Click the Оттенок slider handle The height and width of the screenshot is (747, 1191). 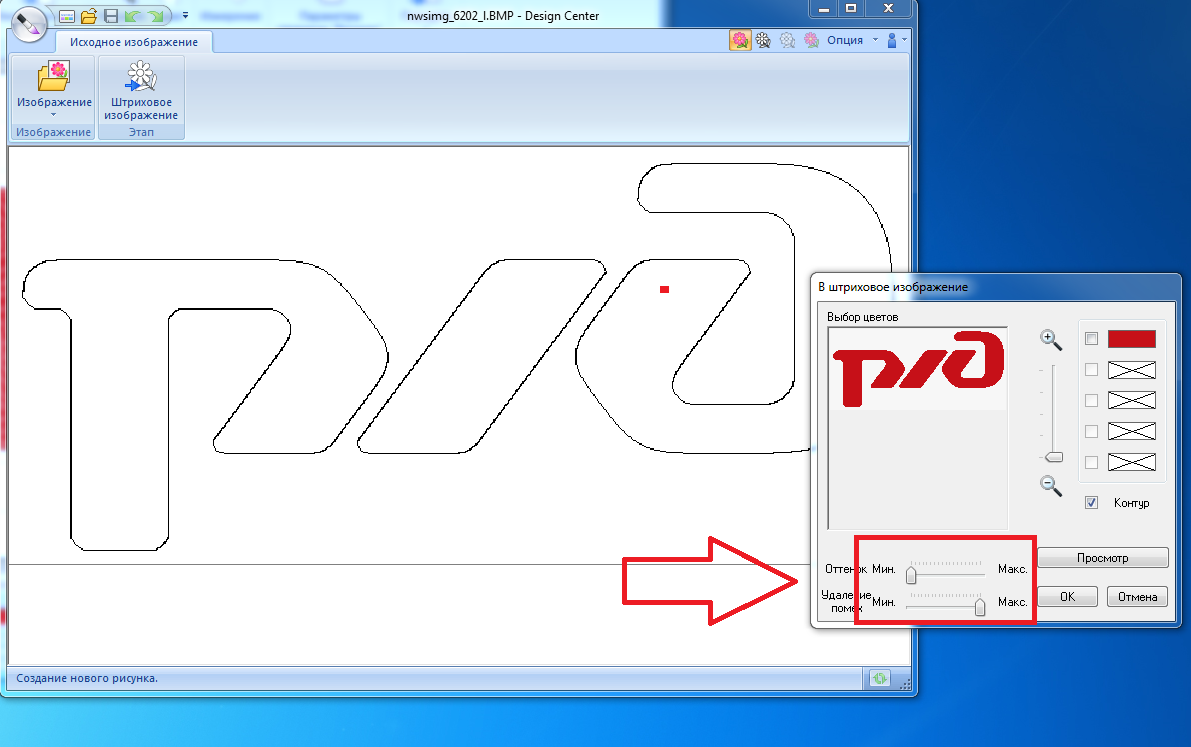(911, 575)
